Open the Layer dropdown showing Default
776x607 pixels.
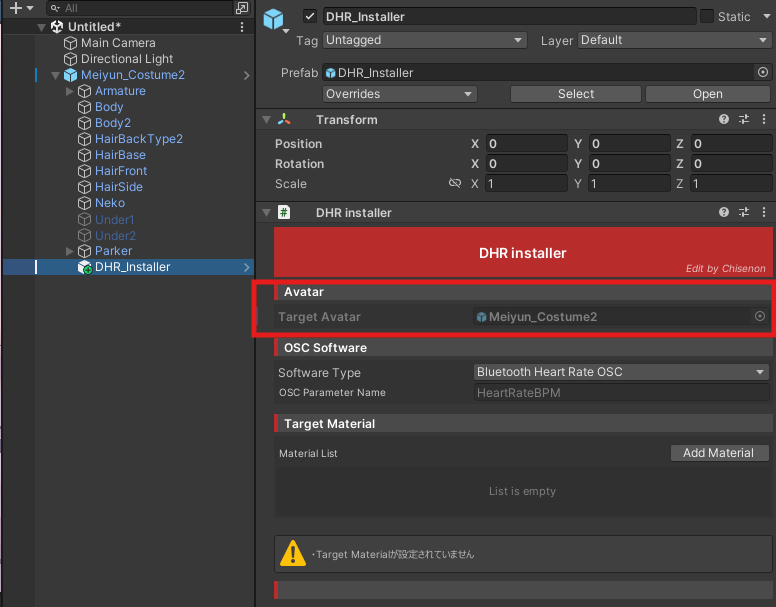[x=673, y=41]
